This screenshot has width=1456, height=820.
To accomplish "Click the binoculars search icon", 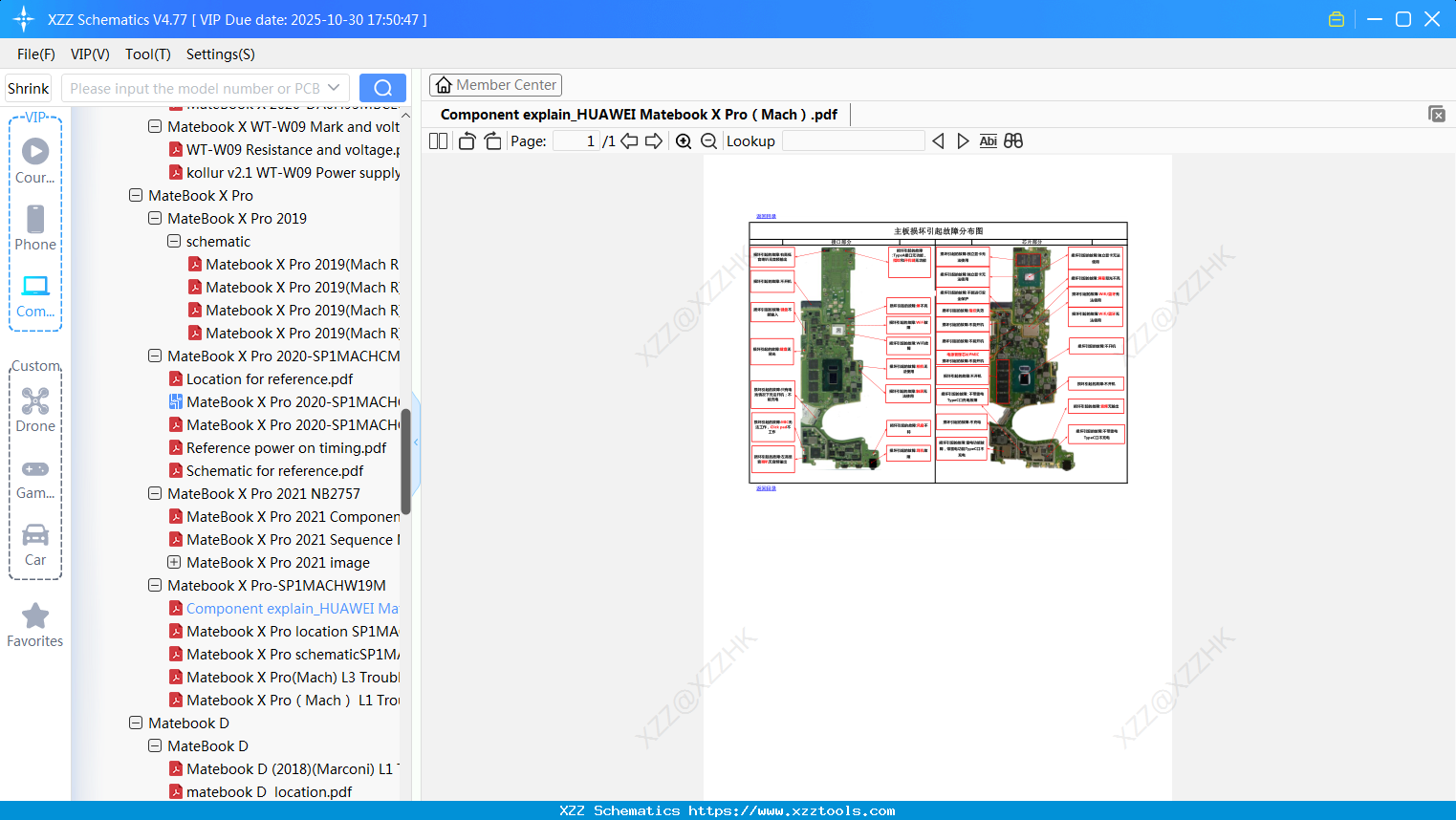I will click(x=1013, y=140).
